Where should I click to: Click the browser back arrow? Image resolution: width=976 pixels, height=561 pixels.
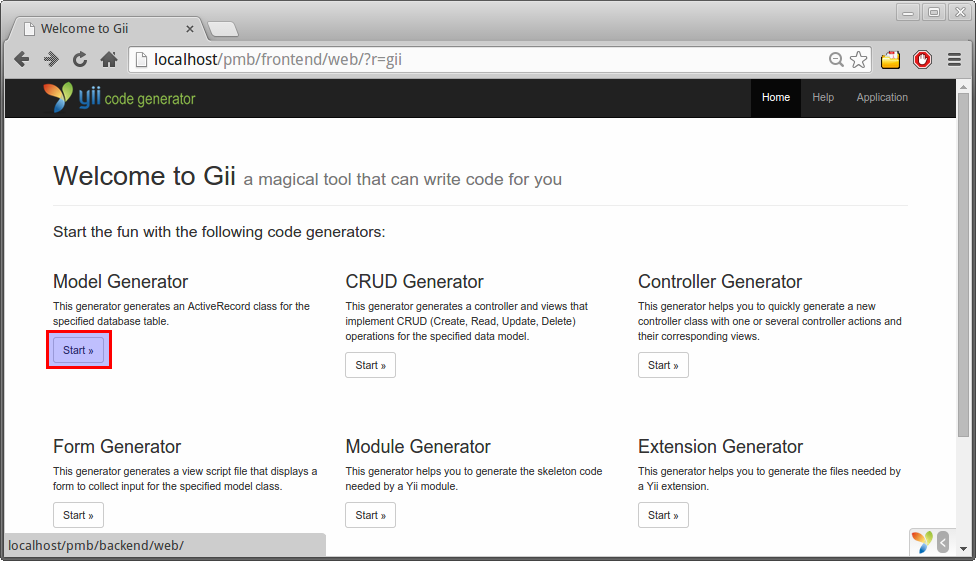pyautogui.click(x=22, y=60)
